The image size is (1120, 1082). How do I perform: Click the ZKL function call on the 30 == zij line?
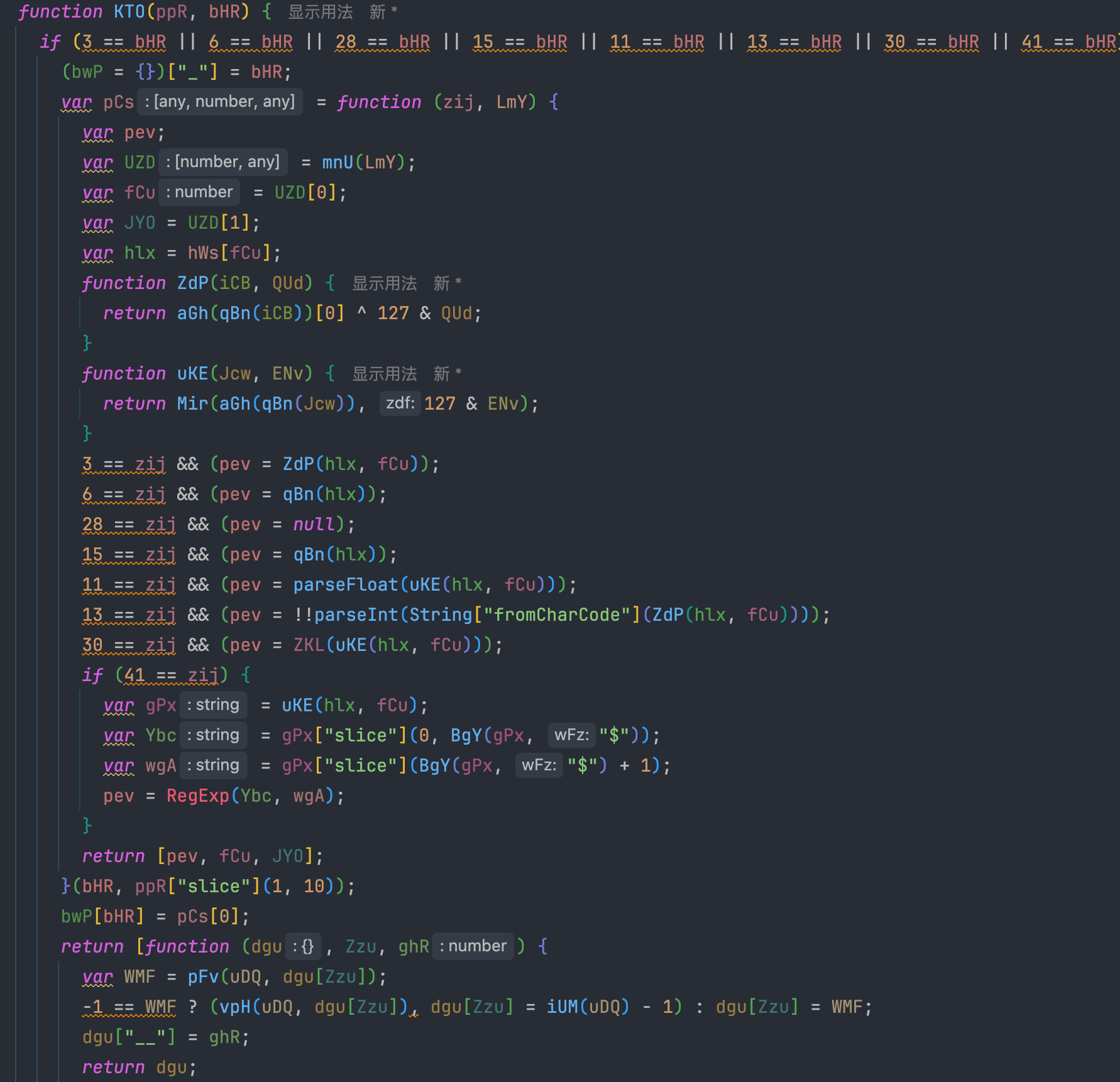[309, 645]
